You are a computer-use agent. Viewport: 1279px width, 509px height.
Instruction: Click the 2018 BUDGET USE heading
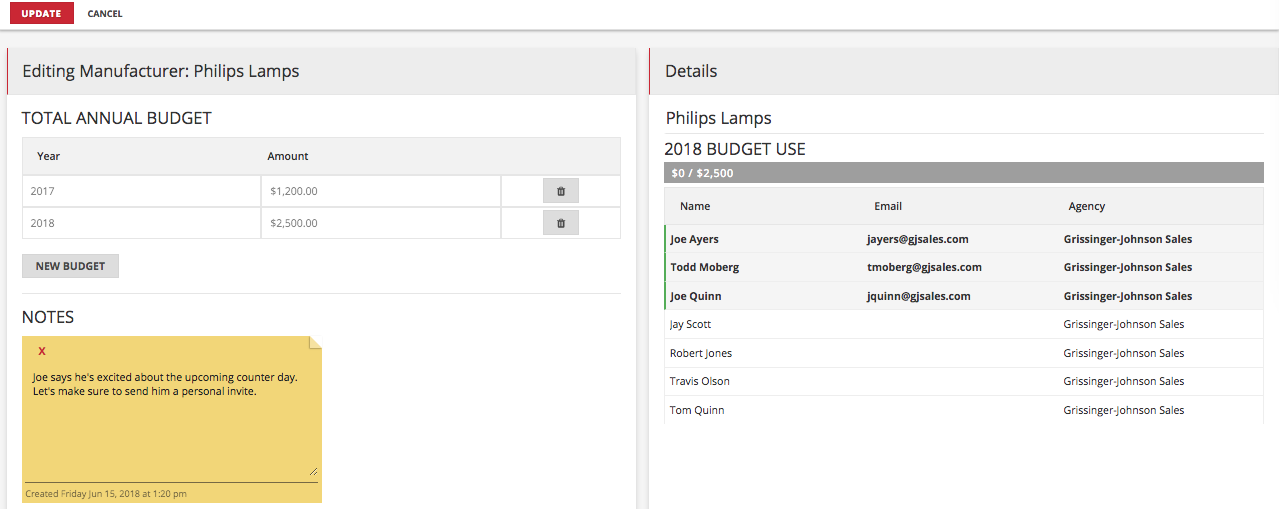[x=735, y=149]
